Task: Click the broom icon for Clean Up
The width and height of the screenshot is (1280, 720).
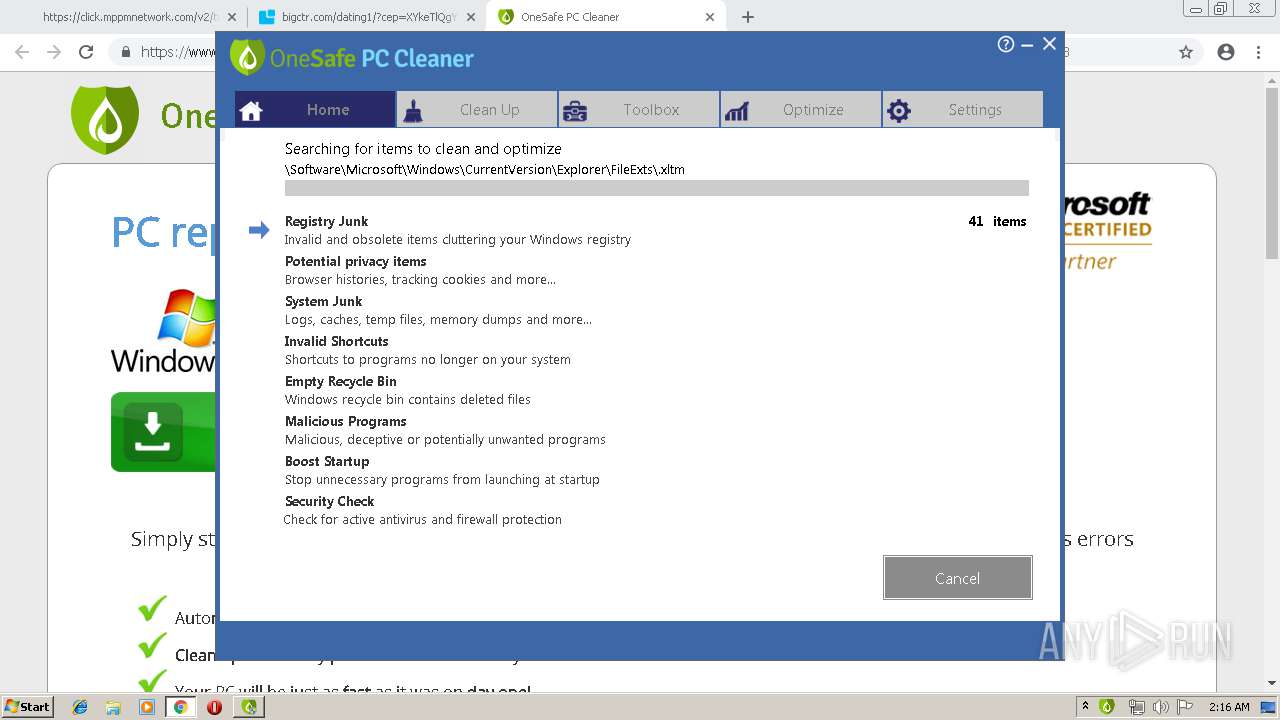Action: 412,111
